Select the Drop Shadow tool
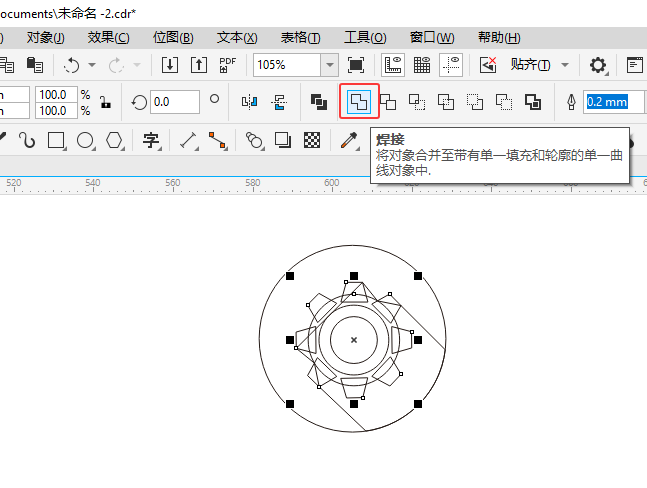Viewport: 647px width, 488px height. click(283, 140)
